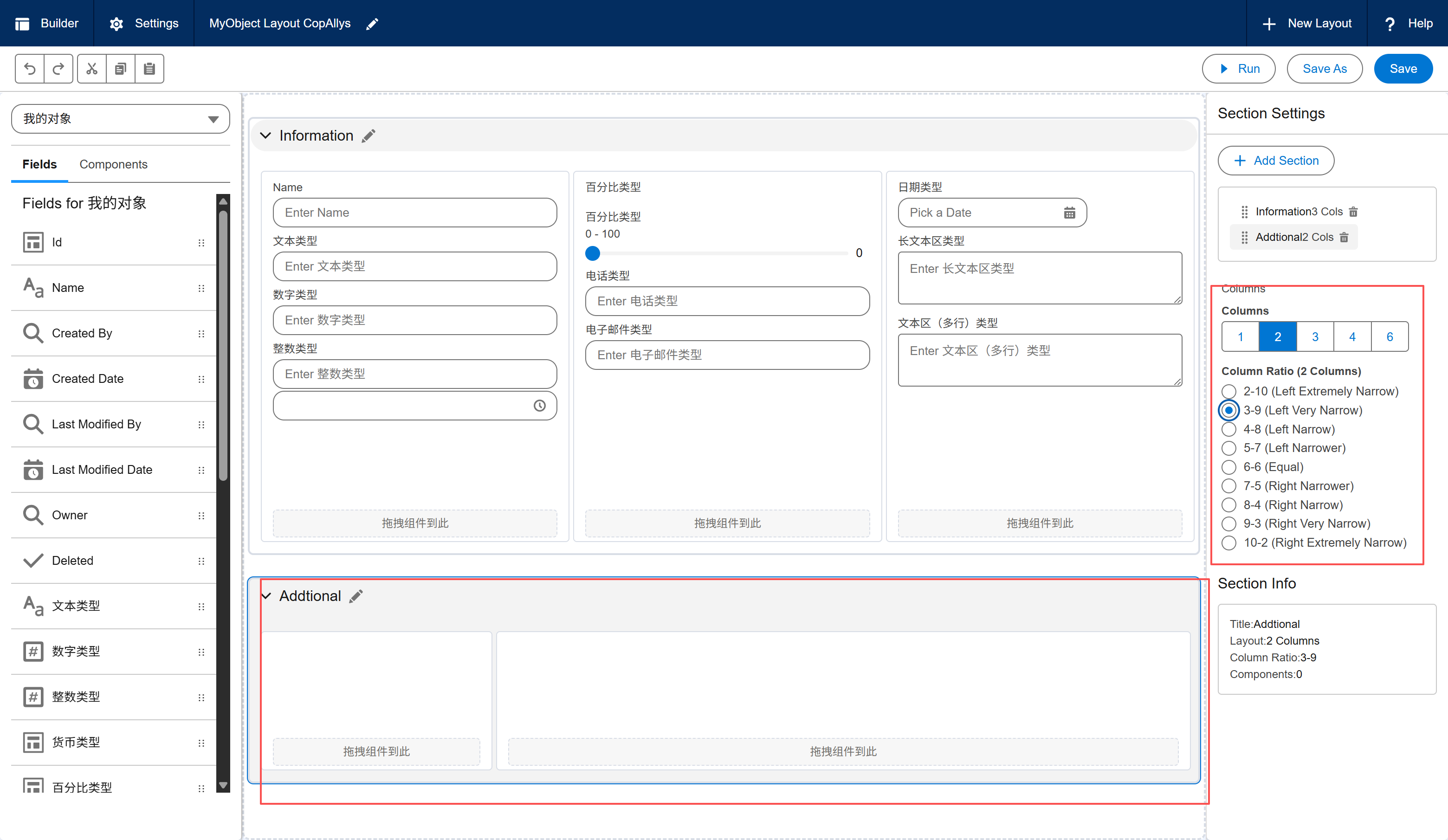Select 9-3 Right Very Narrow ratio
1448x840 pixels.
click(x=1228, y=524)
